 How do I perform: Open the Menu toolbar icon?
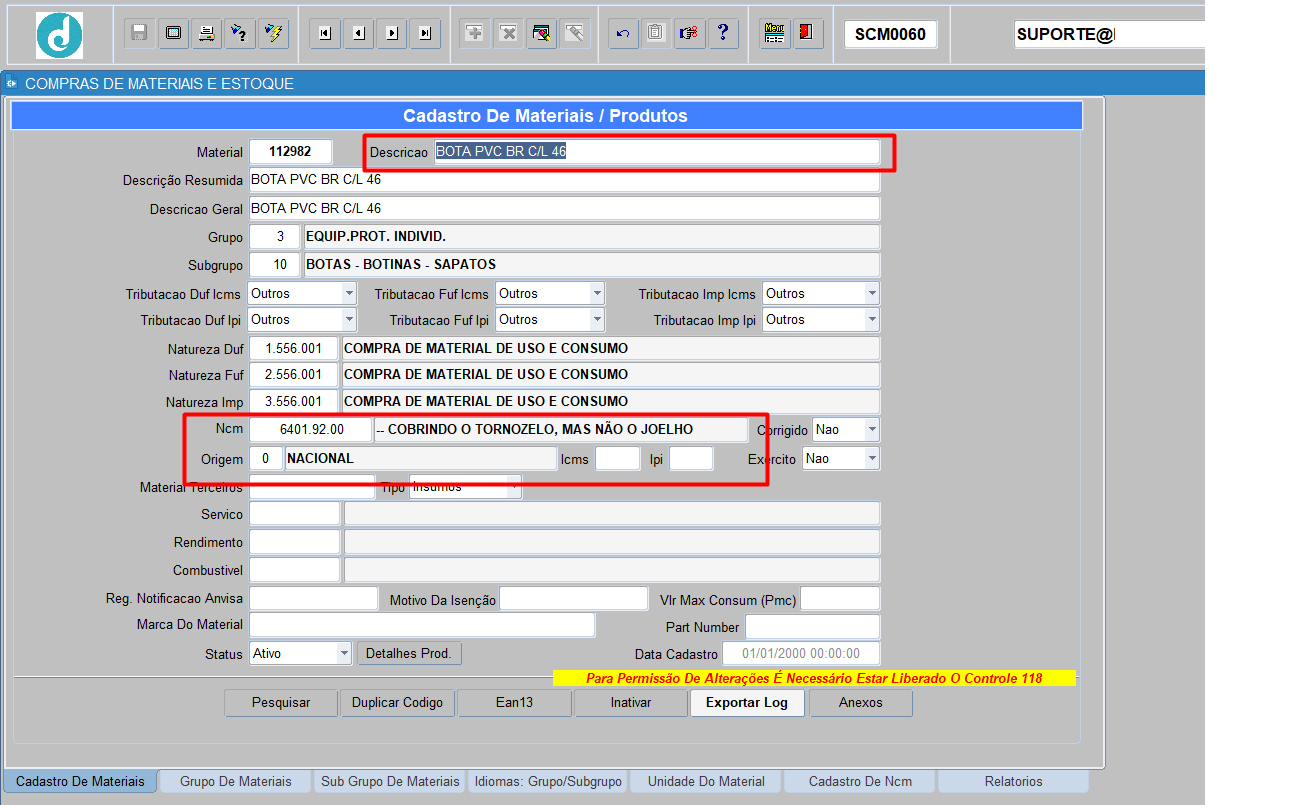[773, 33]
